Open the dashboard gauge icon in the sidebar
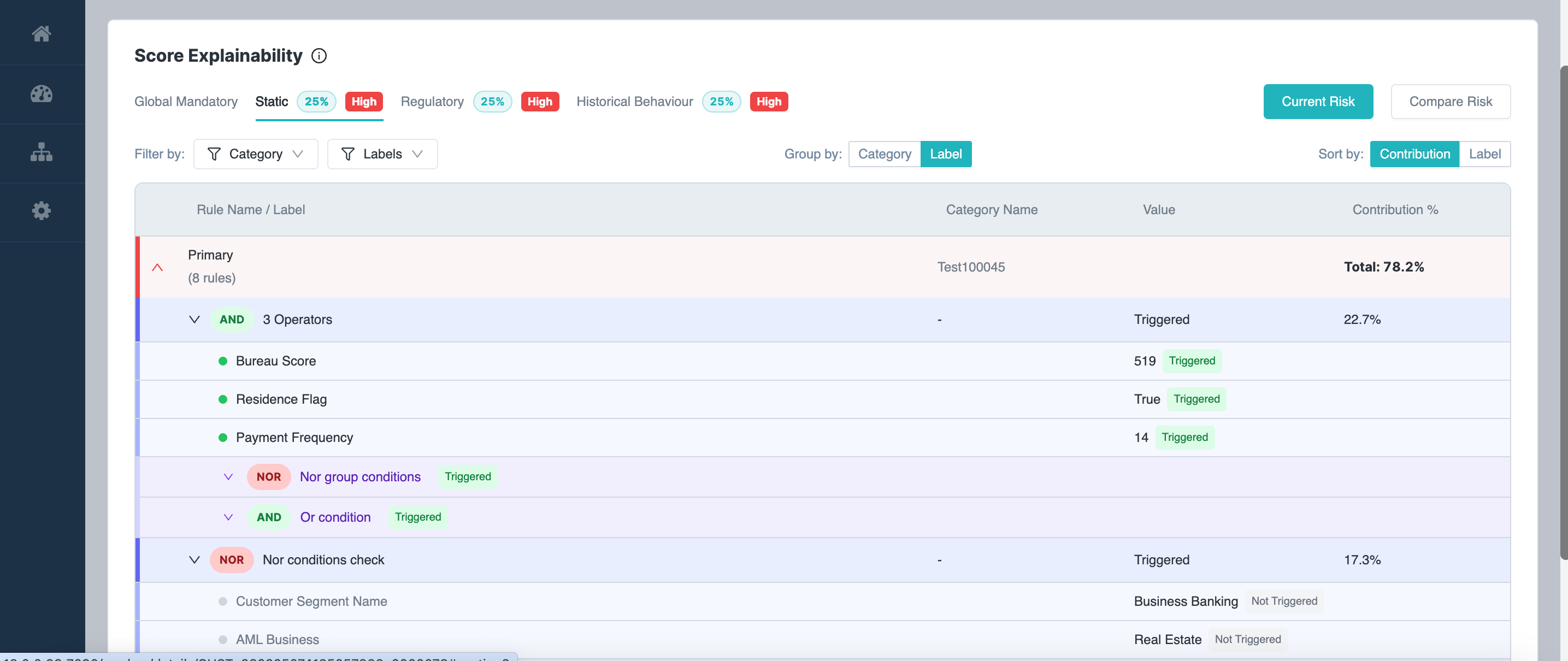Image resolution: width=1568 pixels, height=661 pixels. point(42,94)
